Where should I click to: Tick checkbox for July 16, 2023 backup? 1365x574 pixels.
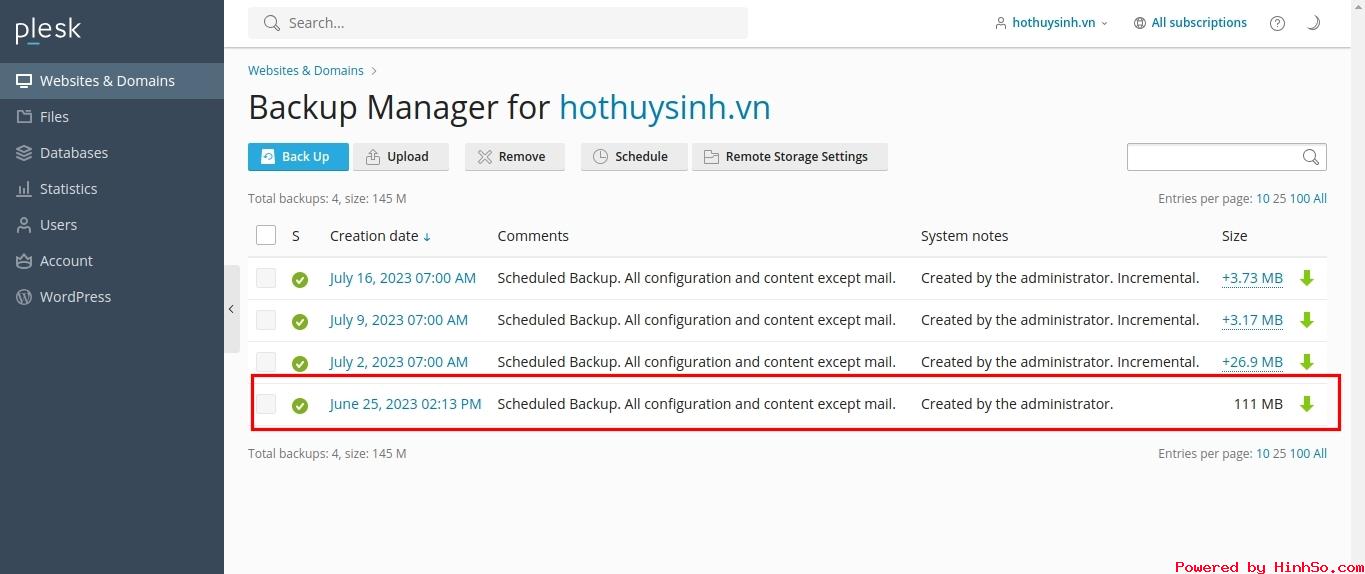(266, 278)
